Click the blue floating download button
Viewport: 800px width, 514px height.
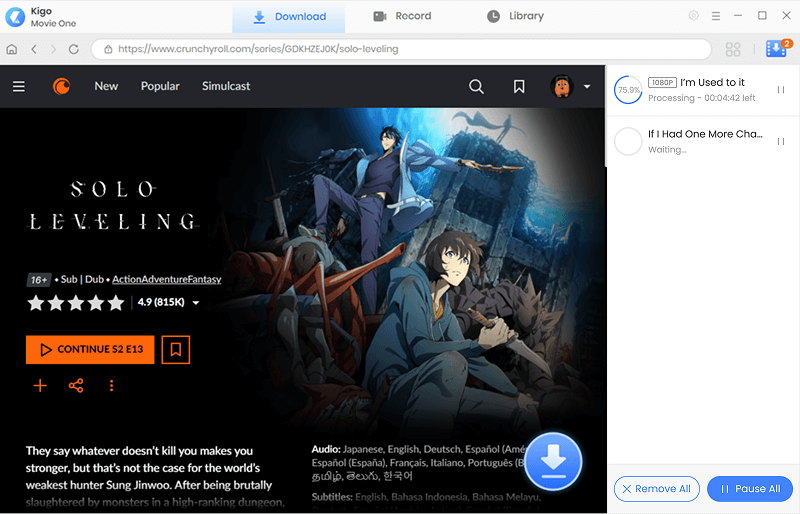(x=553, y=461)
